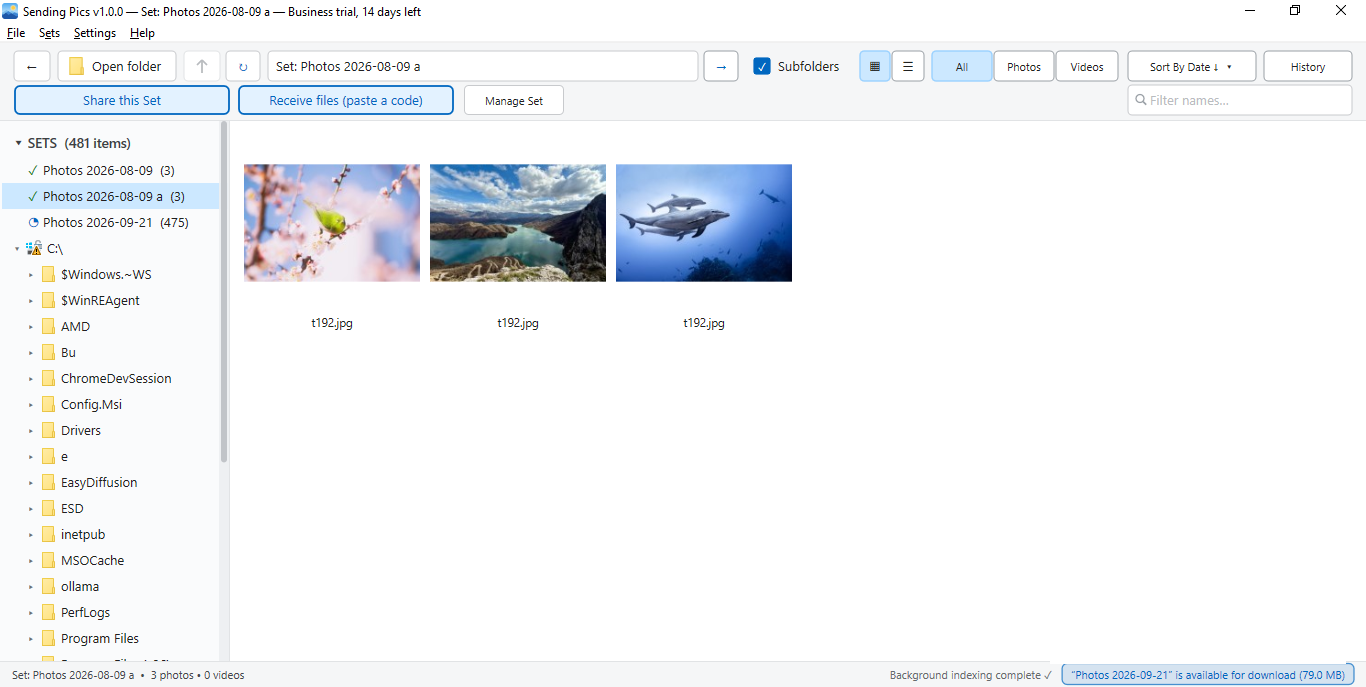Refresh the current set view
The height and width of the screenshot is (687, 1366).
243,67
